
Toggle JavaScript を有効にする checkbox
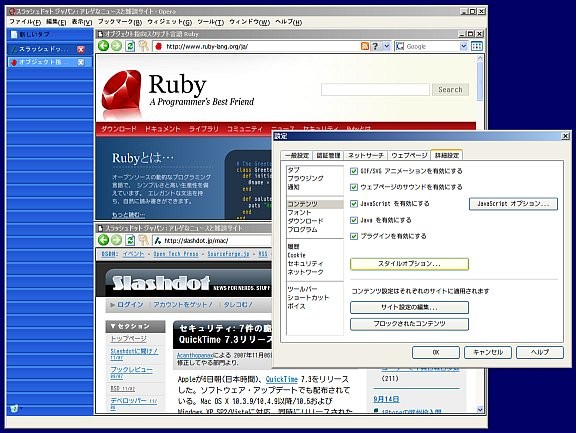tap(354, 203)
